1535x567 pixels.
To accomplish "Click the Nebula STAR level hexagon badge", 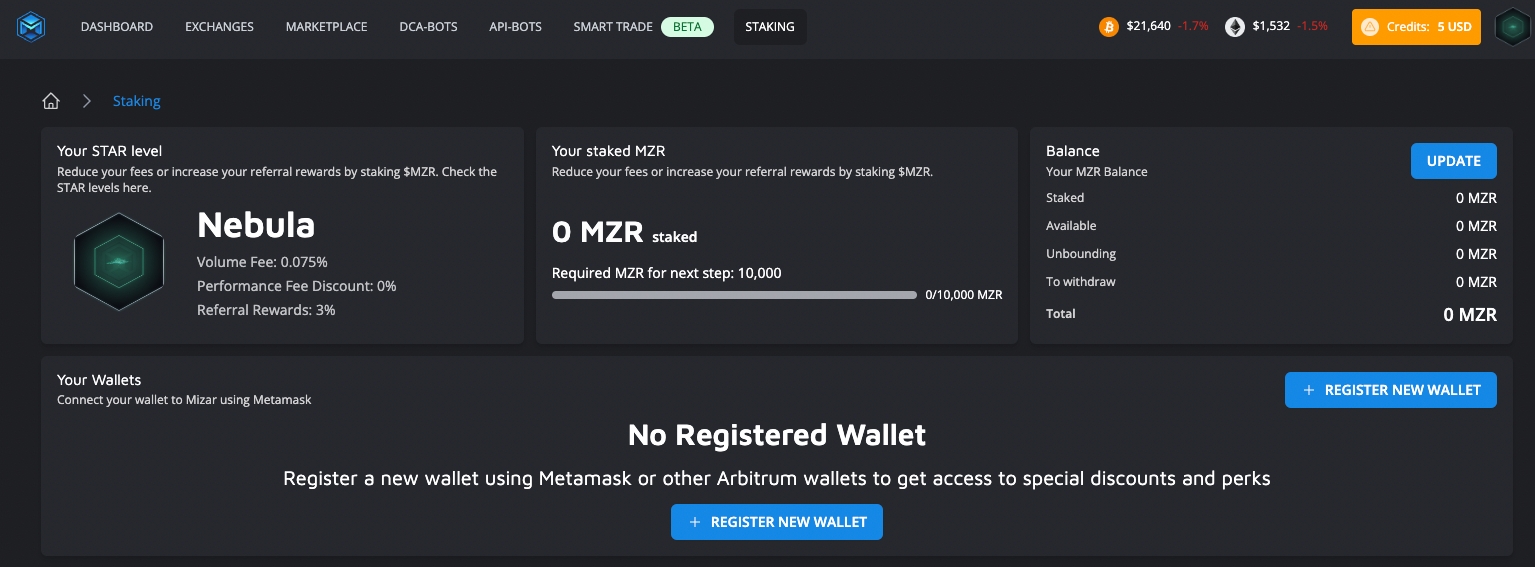I will coord(118,261).
